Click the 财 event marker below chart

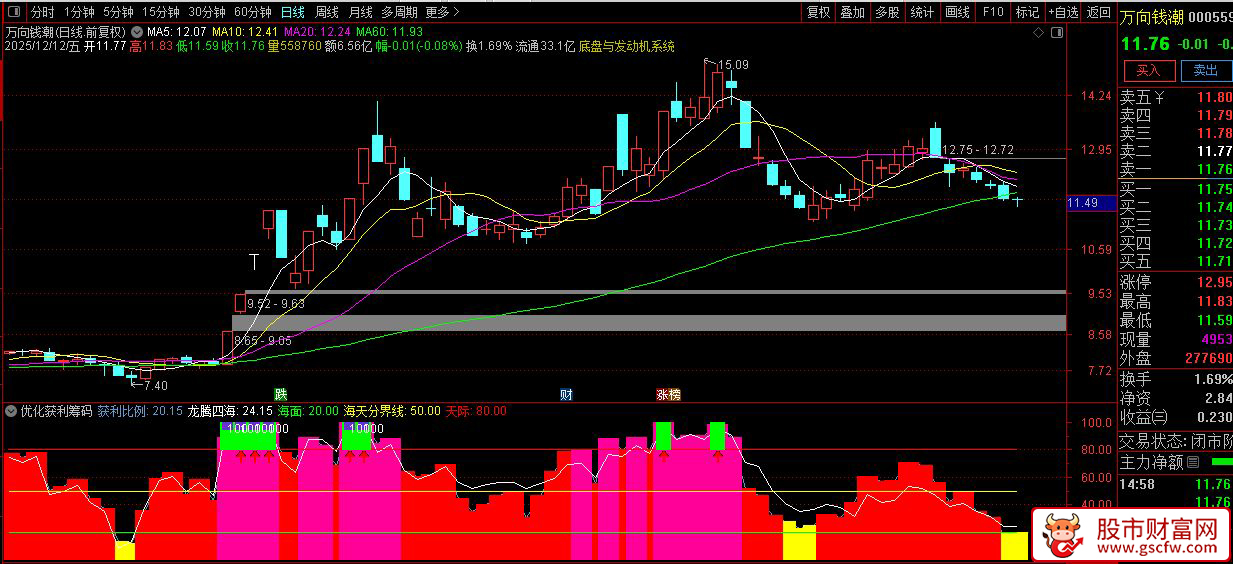tap(566, 394)
